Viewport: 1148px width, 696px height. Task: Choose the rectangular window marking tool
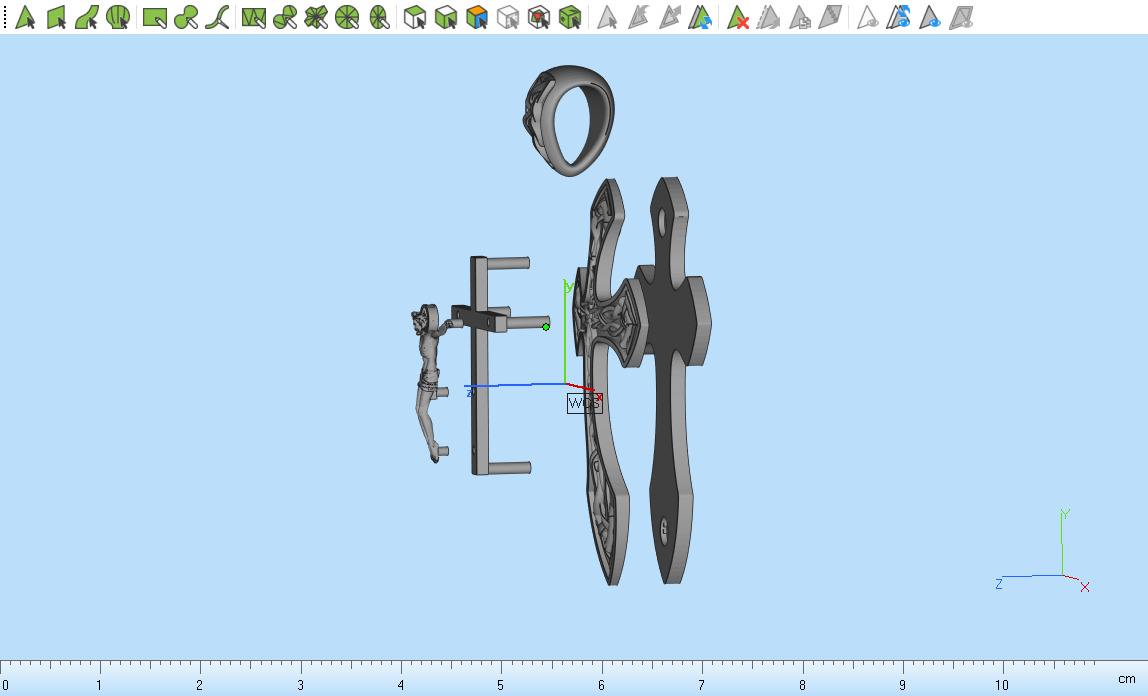tap(154, 17)
